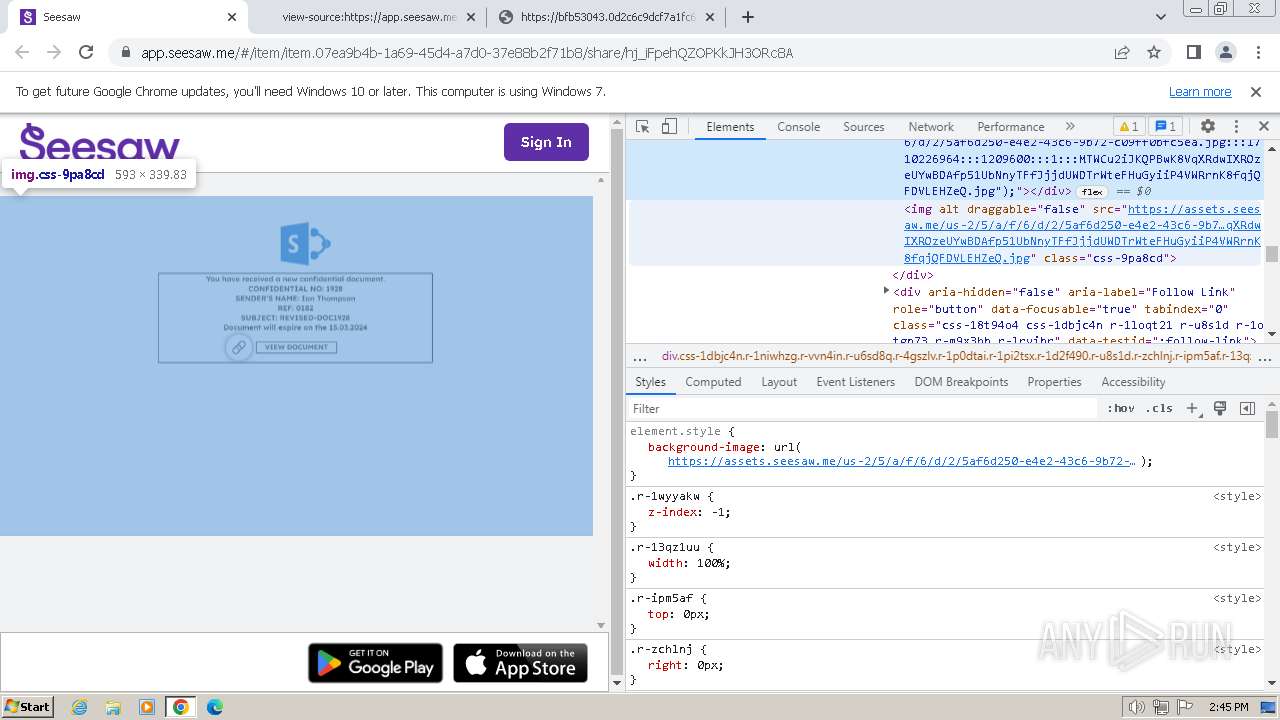Focus the styles Filter field

tap(863, 408)
